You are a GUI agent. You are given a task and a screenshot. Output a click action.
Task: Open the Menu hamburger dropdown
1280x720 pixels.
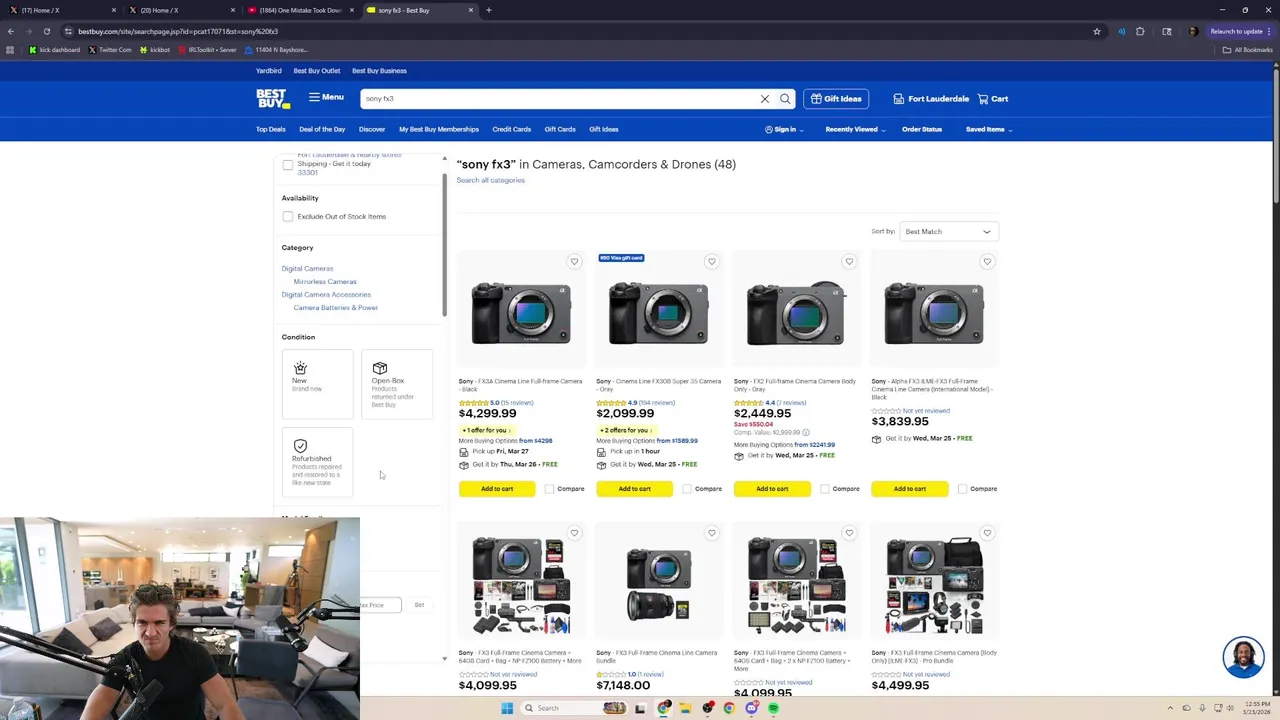[326, 98]
